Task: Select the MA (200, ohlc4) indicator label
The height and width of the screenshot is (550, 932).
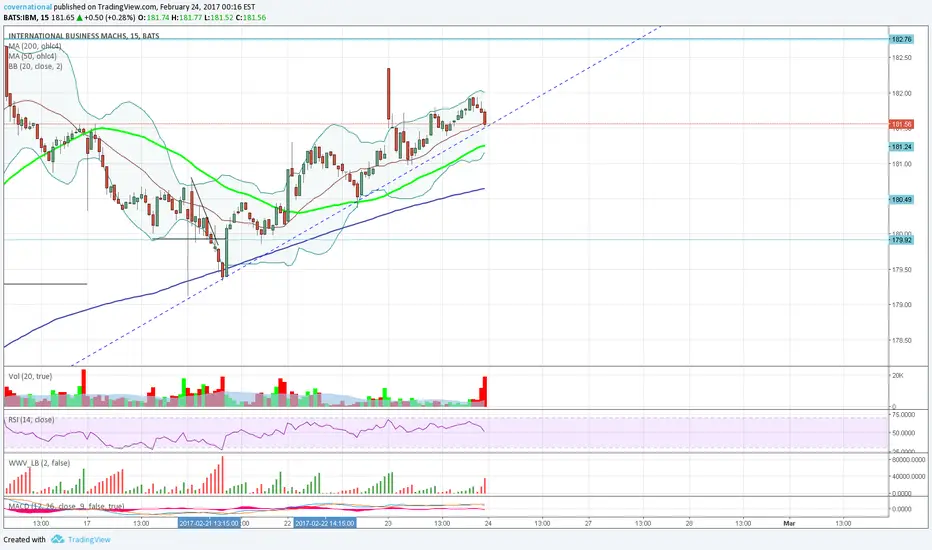Action: (34, 46)
